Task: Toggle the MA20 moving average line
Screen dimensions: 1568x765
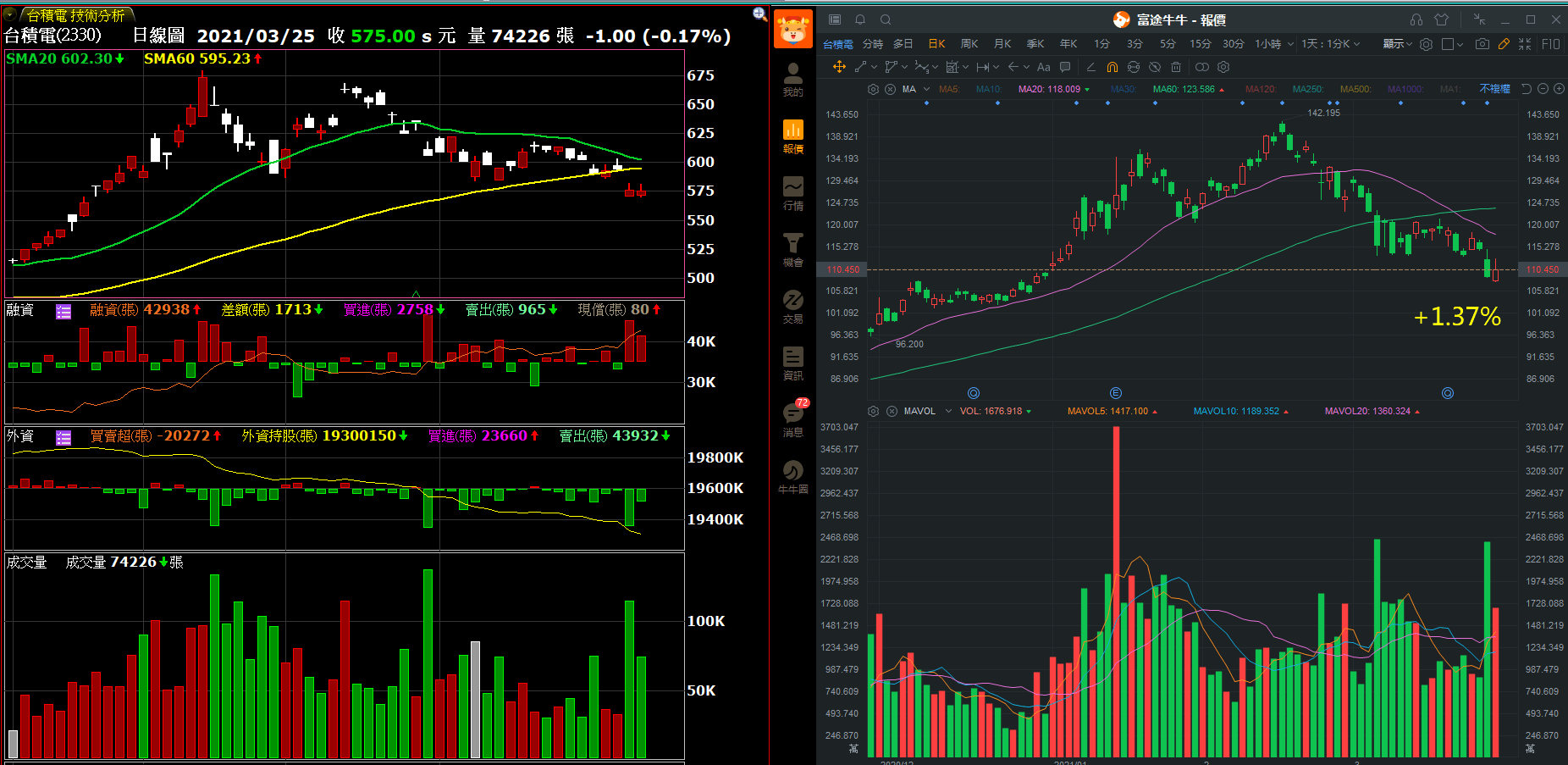Action: click(x=1053, y=89)
